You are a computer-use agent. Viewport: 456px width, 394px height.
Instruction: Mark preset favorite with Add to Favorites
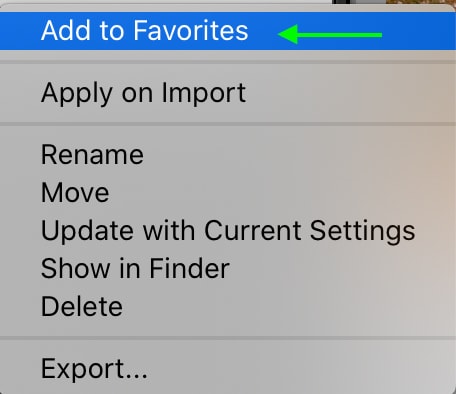[228, 31]
